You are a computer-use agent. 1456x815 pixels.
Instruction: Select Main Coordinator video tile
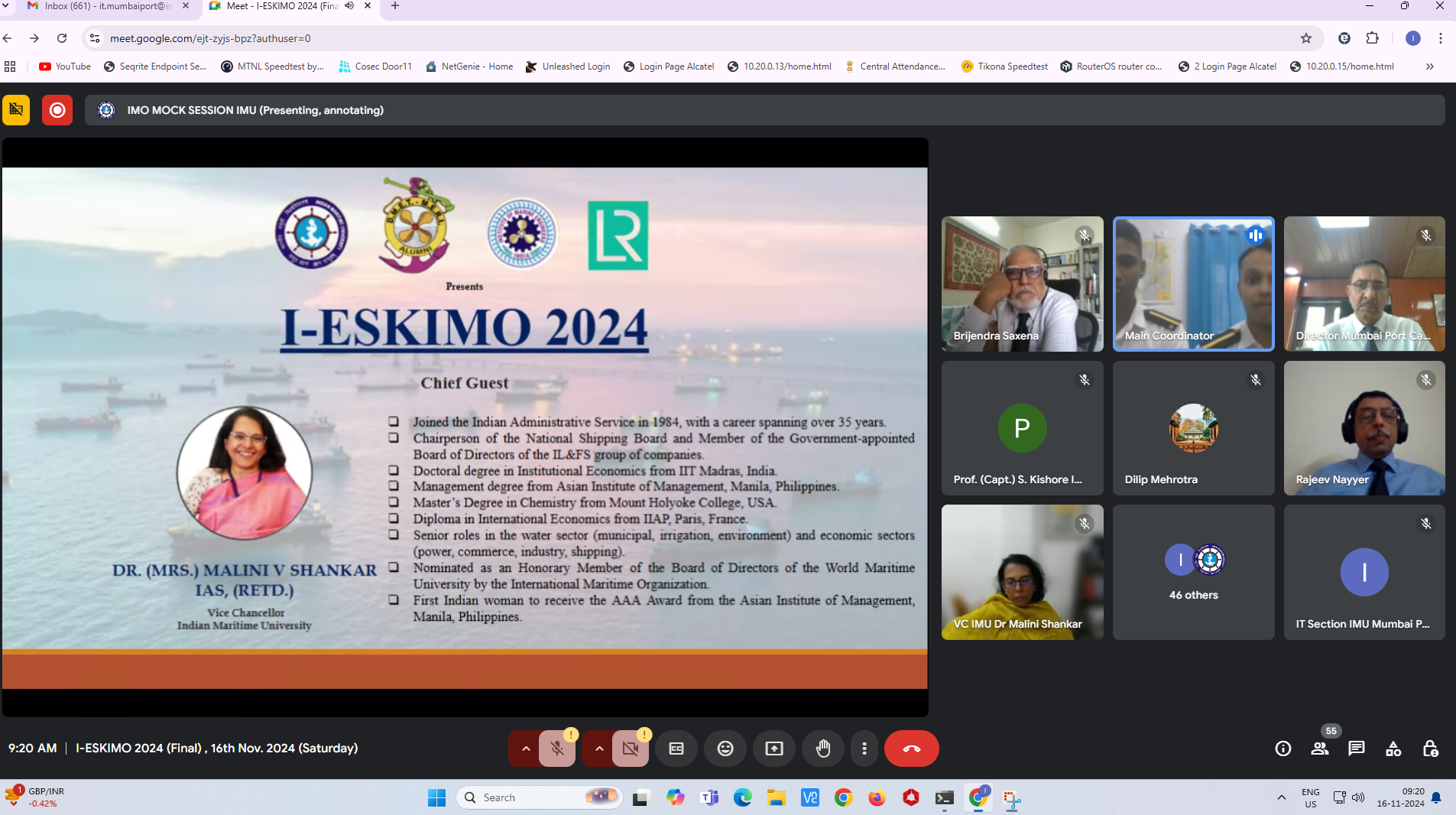(x=1194, y=284)
